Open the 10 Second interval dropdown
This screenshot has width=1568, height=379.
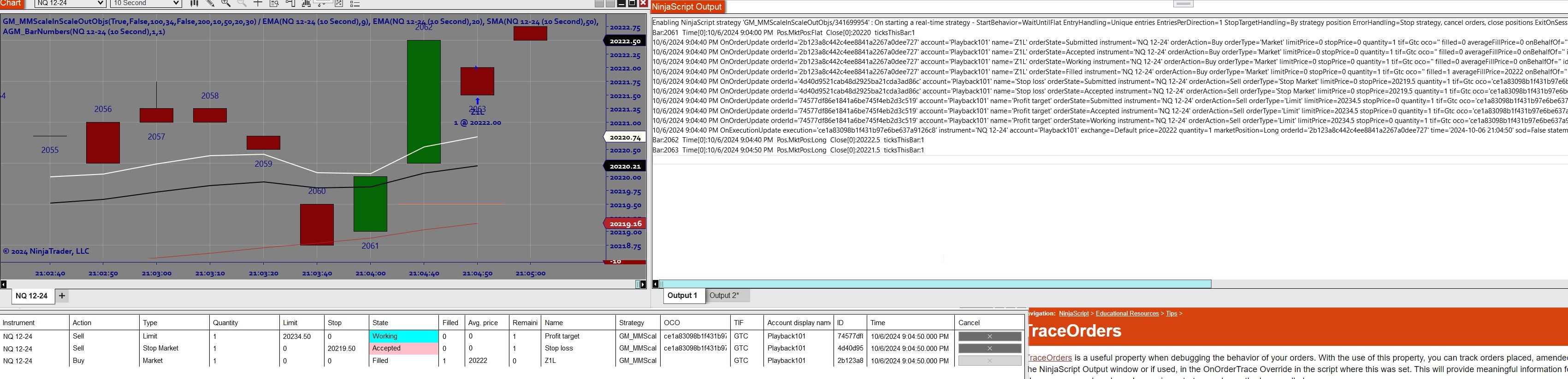pyautogui.click(x=146, y=3)
